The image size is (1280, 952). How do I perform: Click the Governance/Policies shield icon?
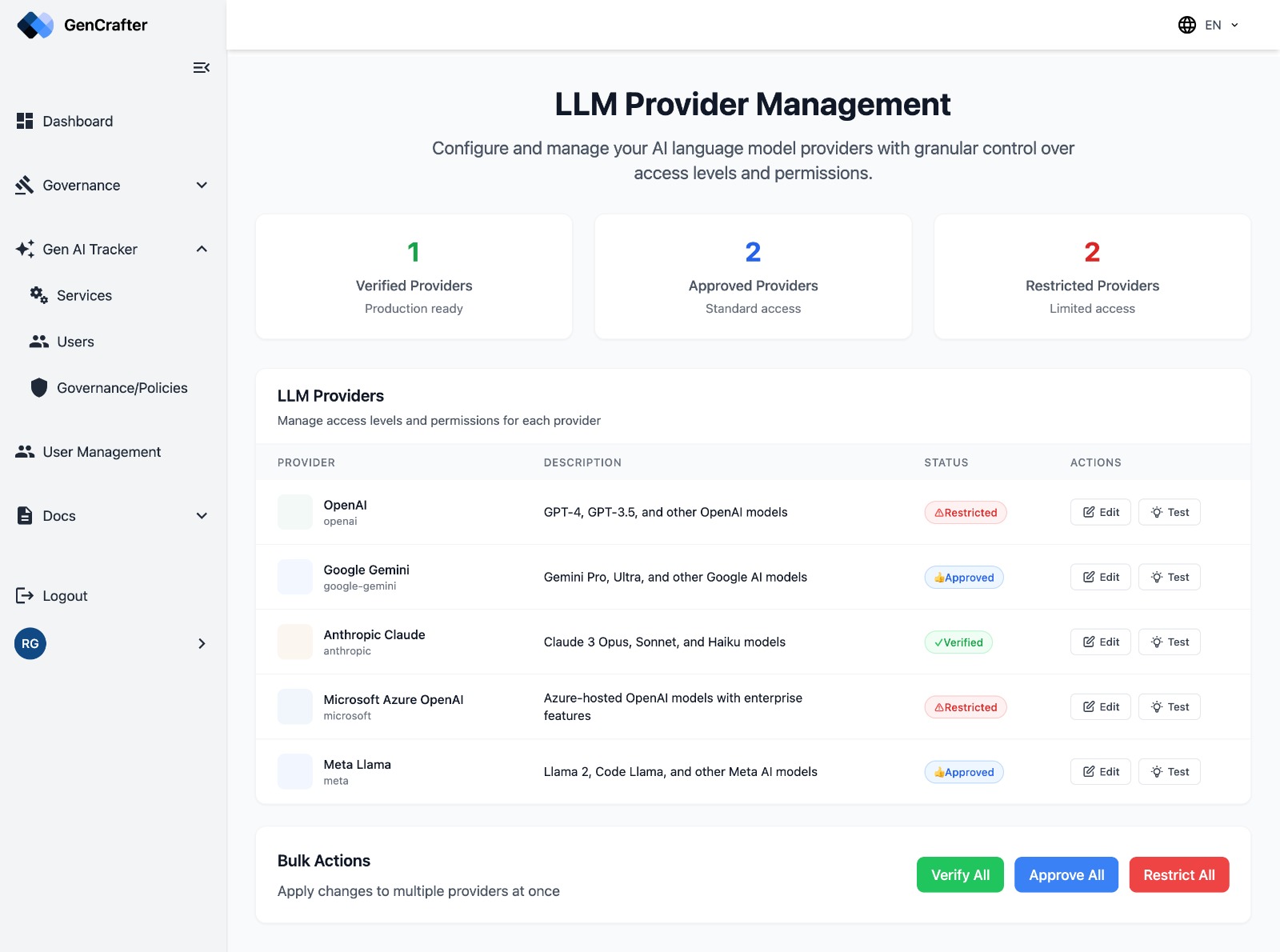tap(39, 388)
